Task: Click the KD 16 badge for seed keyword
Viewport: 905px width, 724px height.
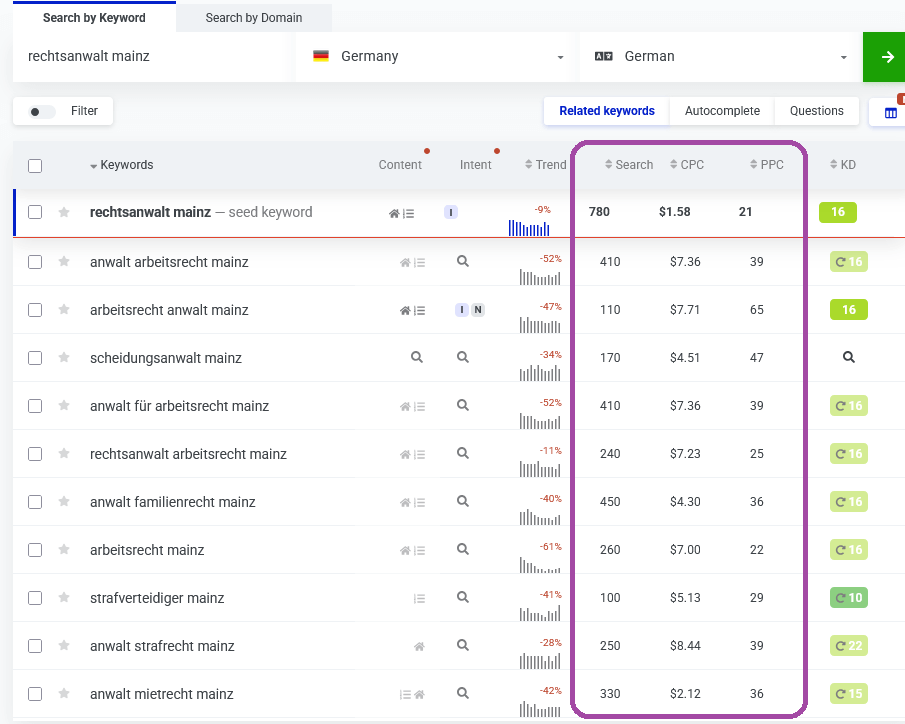Action: point(837,212)
